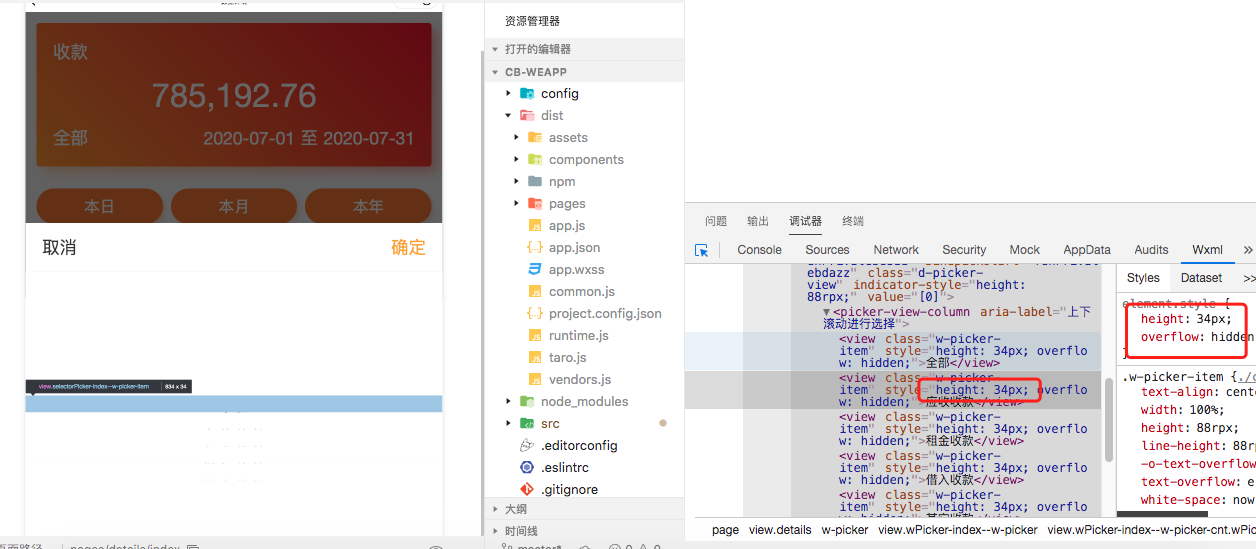Select the 借入收款 w-picker-item node
Screen dimensions: 1256x549
963,468
